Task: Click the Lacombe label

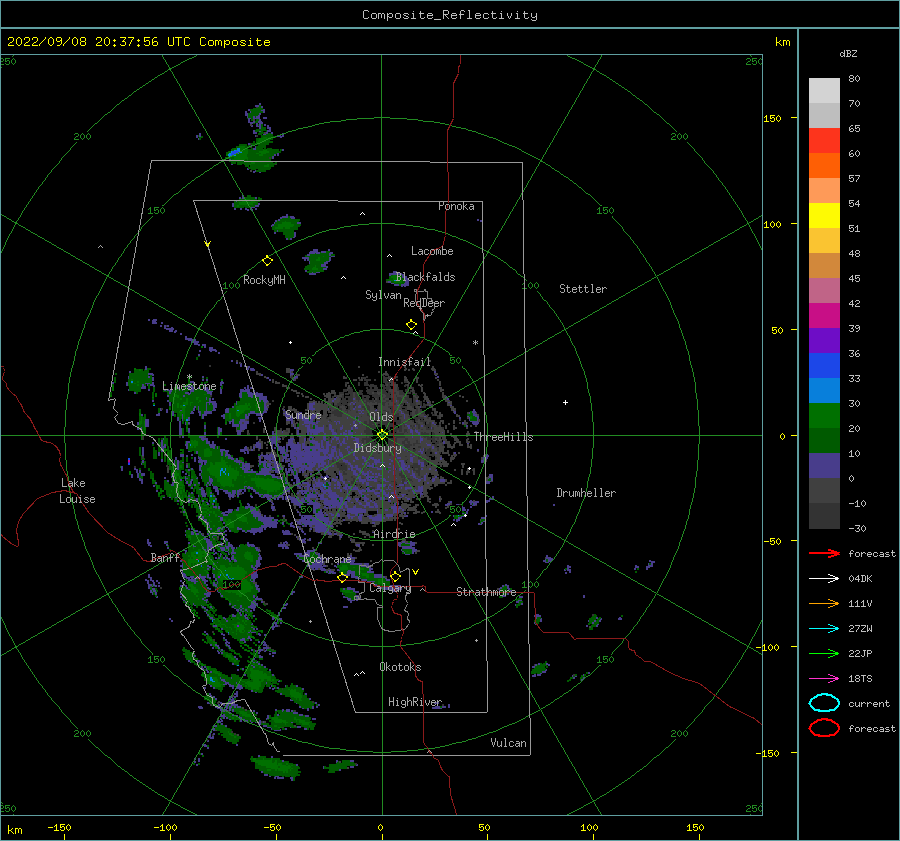Action: pos(432,251)
